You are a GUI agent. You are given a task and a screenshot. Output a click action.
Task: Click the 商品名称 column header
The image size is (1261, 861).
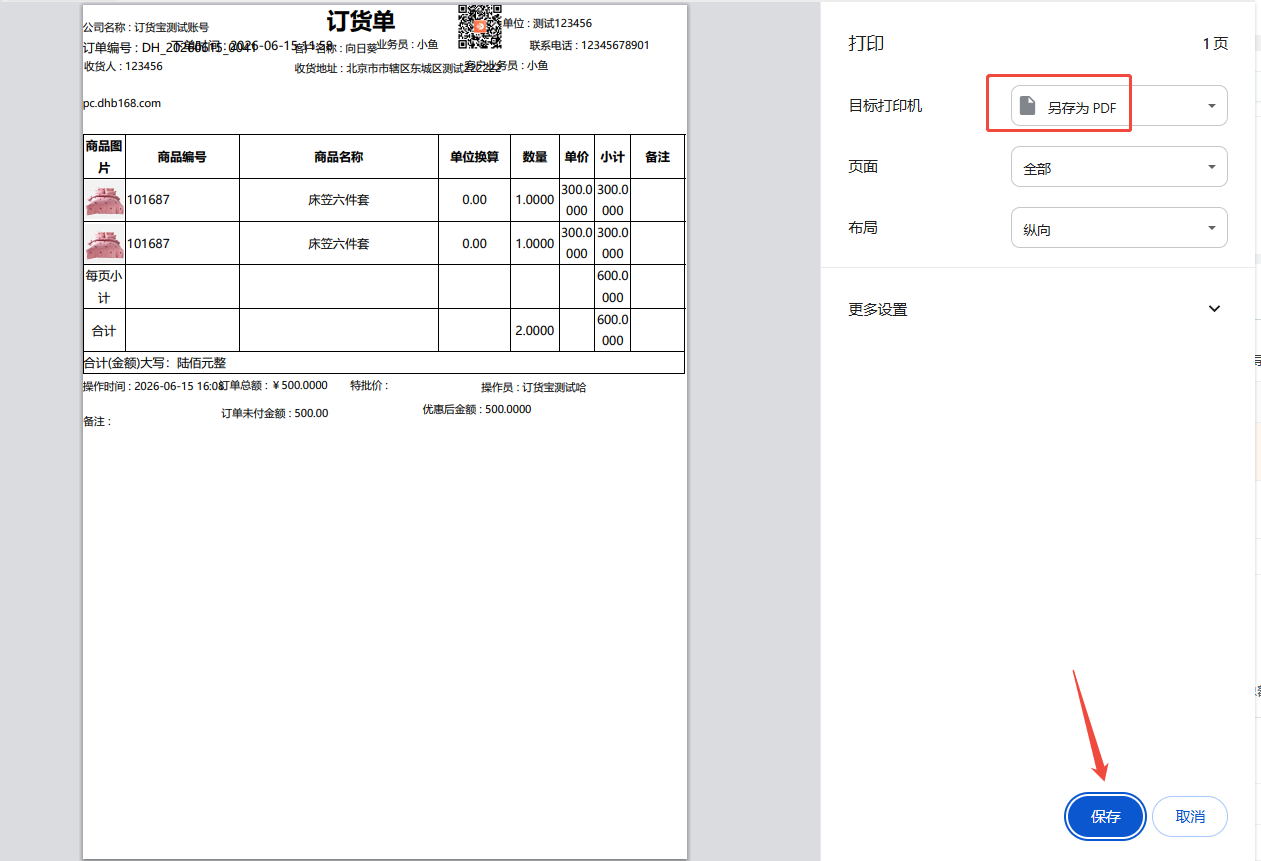point(338,157)
